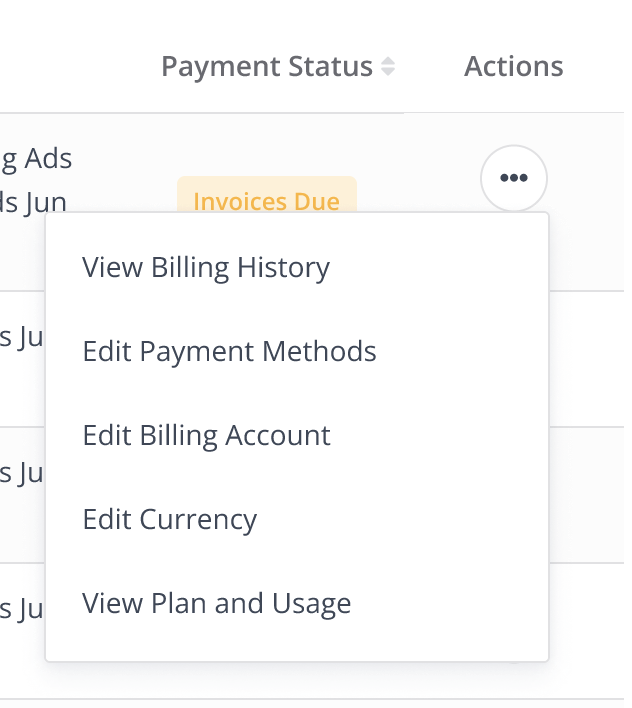The image size is (632, 708).
Task: Click the fourth row's Actions cell beside menu
Action: tap(586, 631)
